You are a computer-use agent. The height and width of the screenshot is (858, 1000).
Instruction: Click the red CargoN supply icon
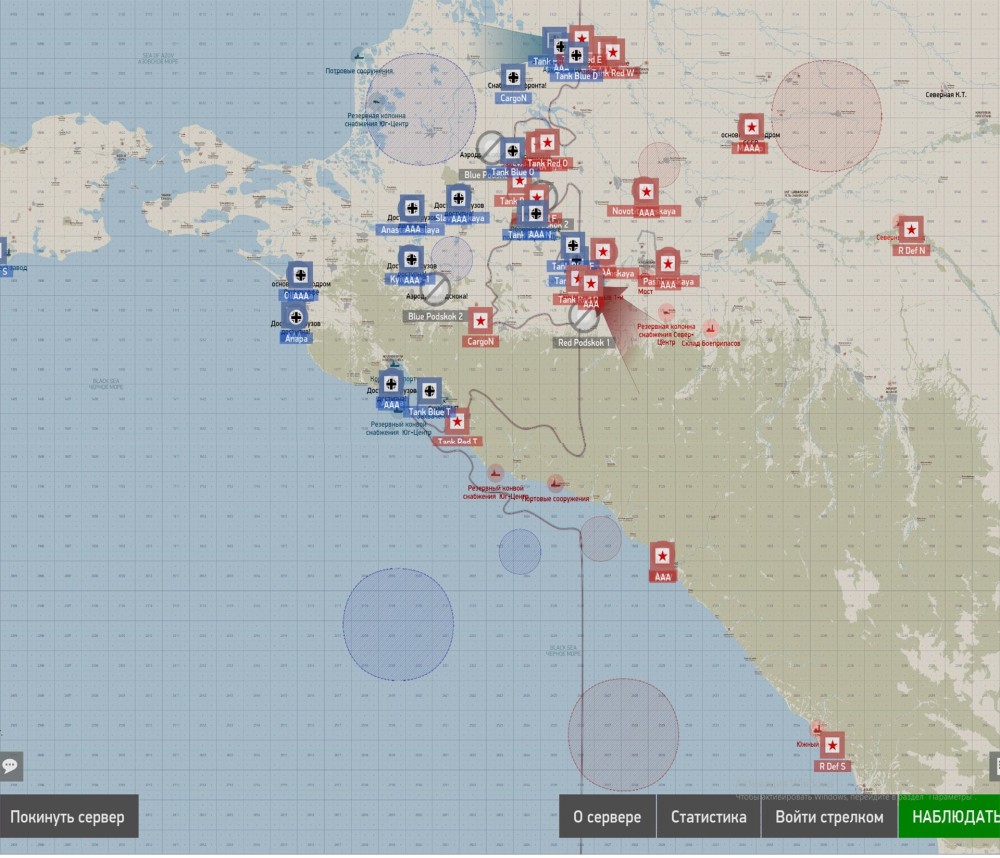(x=480, y=321)
